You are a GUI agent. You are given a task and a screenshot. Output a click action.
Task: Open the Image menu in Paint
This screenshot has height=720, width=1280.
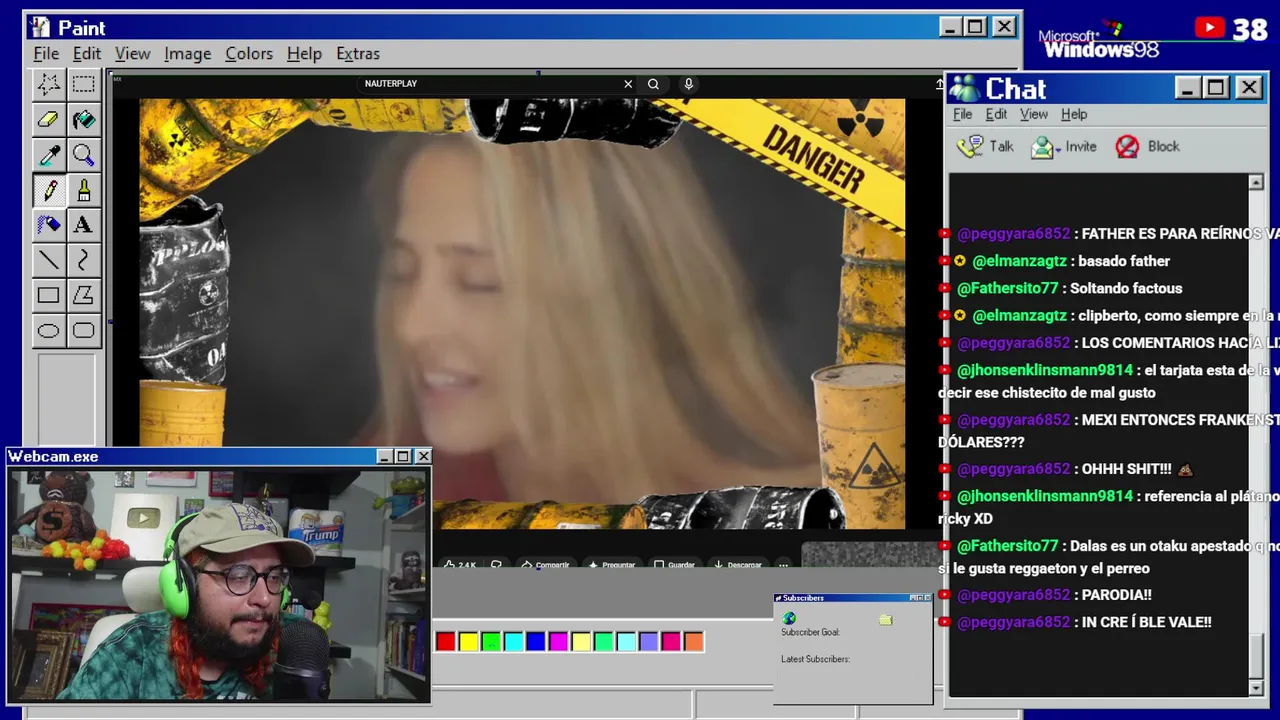click(188, 54)
